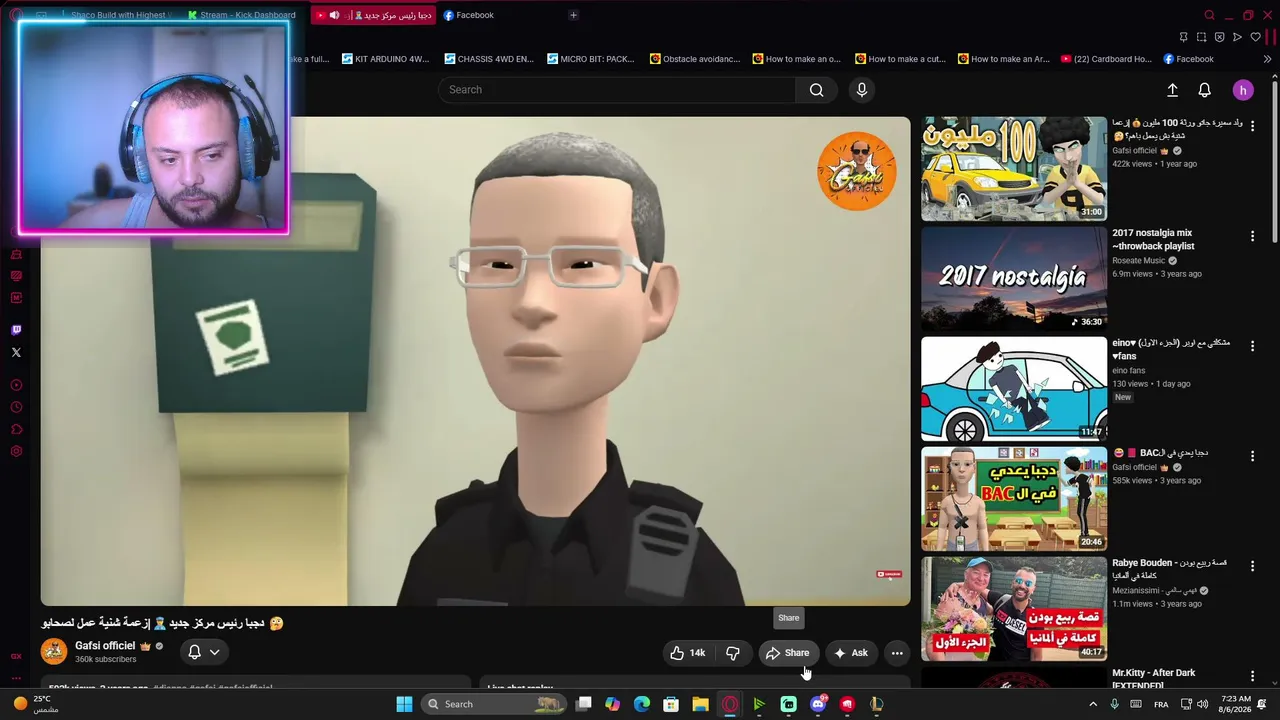Open options for the 100 million video
Viewport: 1280px width, 720px height.
tap(1252, 126)
